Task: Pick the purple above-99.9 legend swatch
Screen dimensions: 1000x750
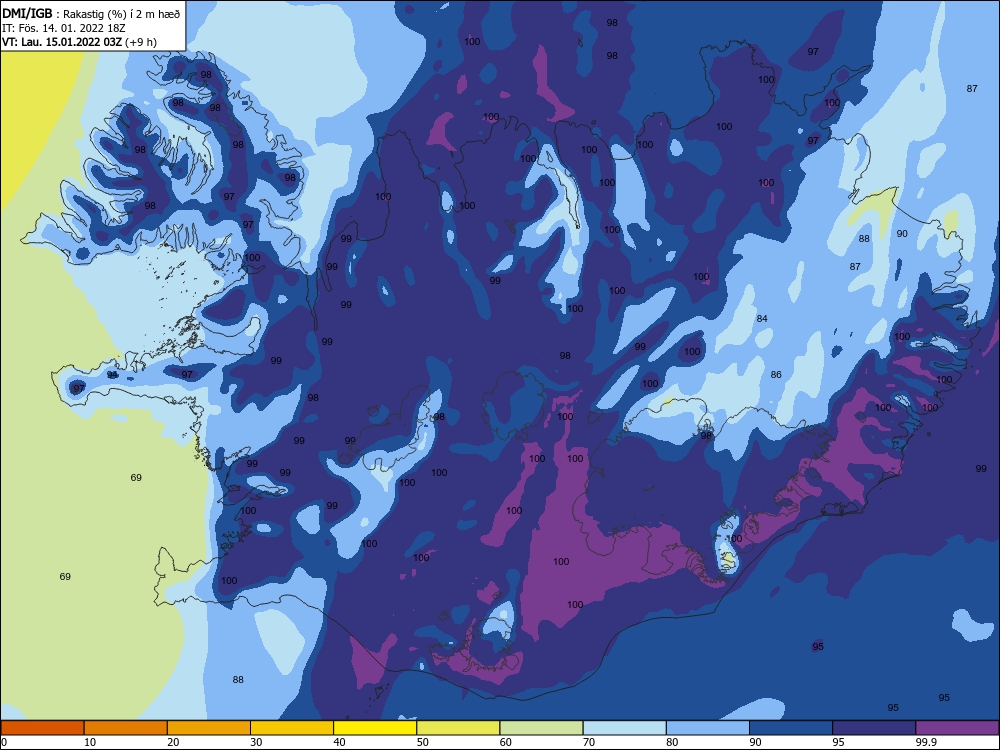Action: point(957,728)
